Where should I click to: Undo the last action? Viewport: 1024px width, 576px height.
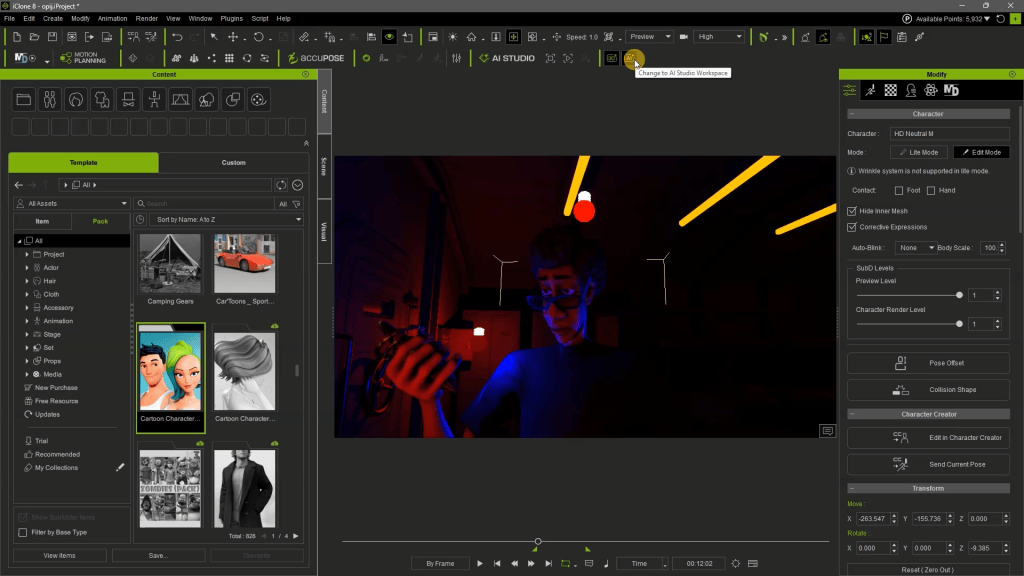tap(177, 37)
